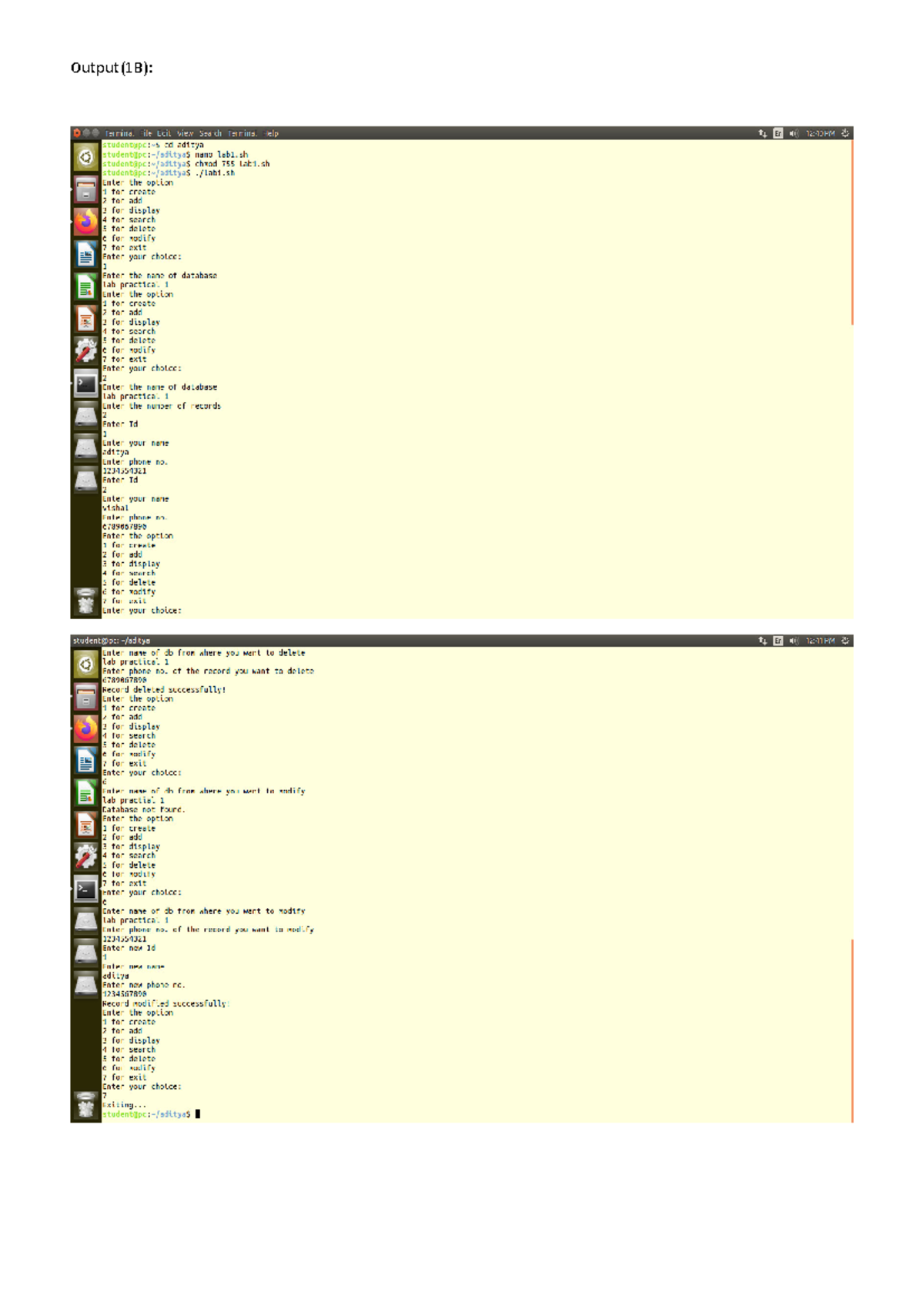Screen dimensions: 924x1306
Task: Click the orange scrollbar in the second terminal screenshot
Action: [x=852, y=1030]
